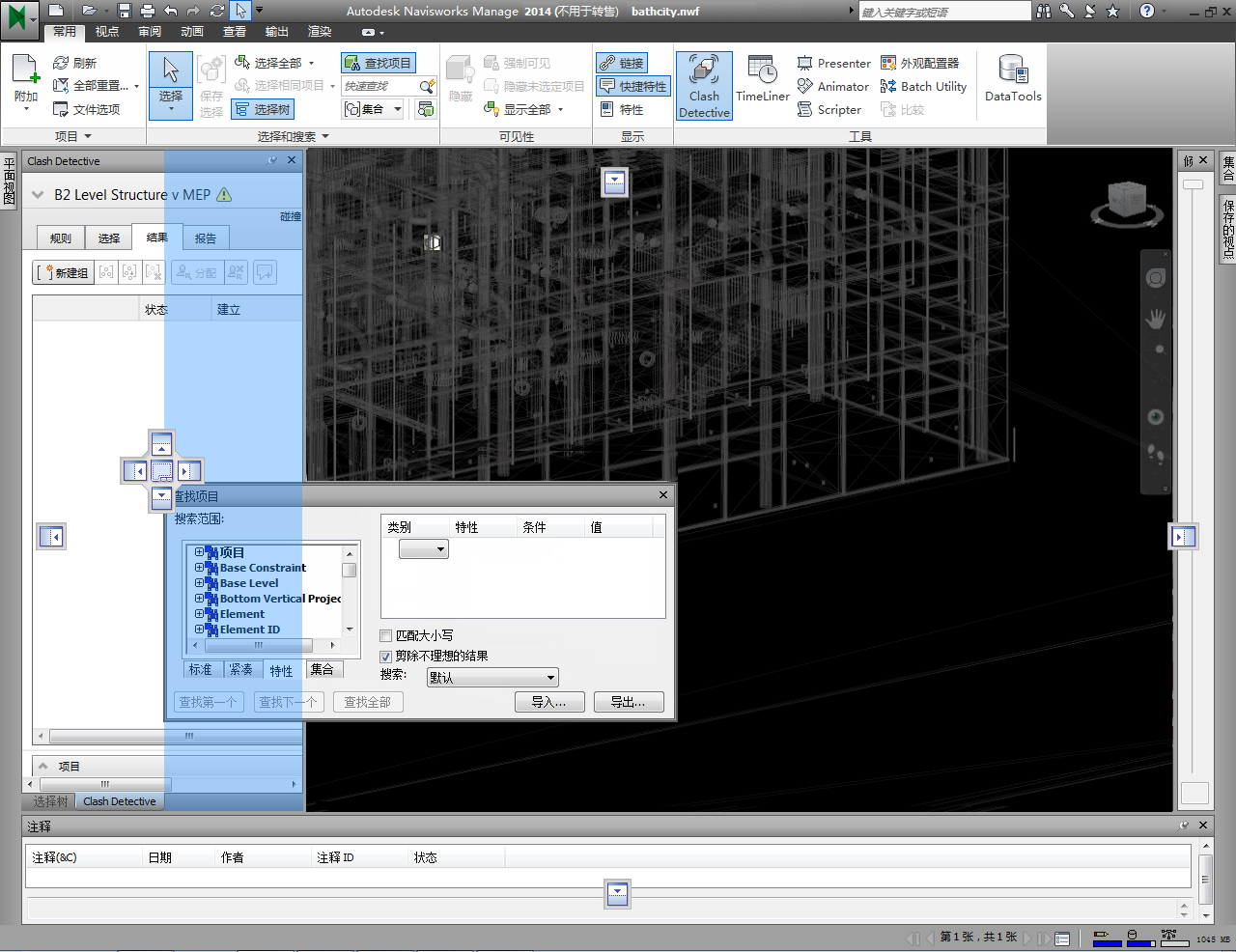Switch to the 标准 tab in find dialog

point(202,669)
